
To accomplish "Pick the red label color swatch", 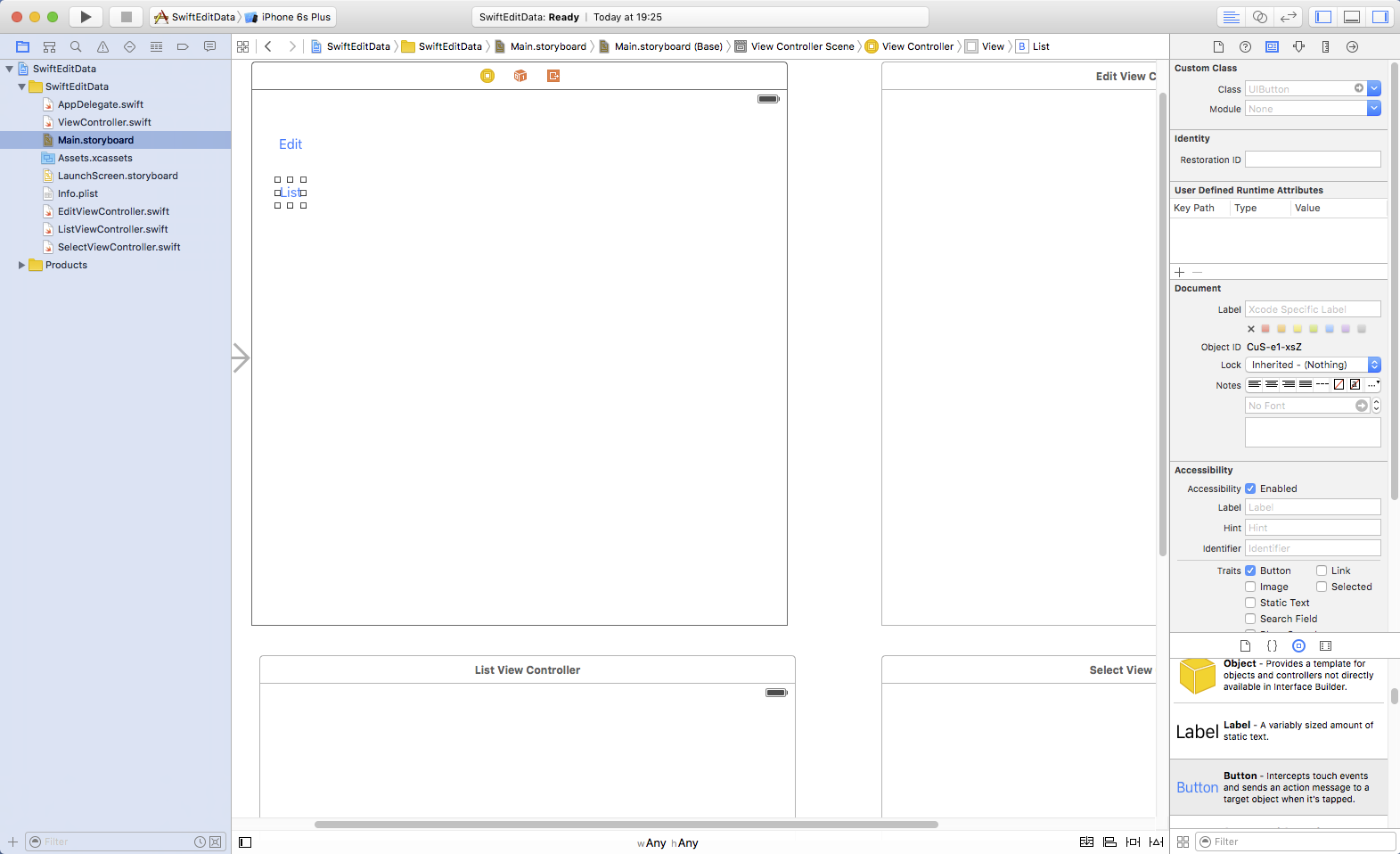I will 1265,329.
